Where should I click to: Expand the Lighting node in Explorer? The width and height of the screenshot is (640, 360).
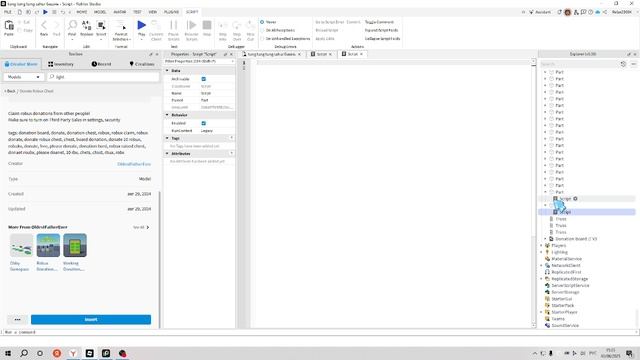click(x=542, y=252)
